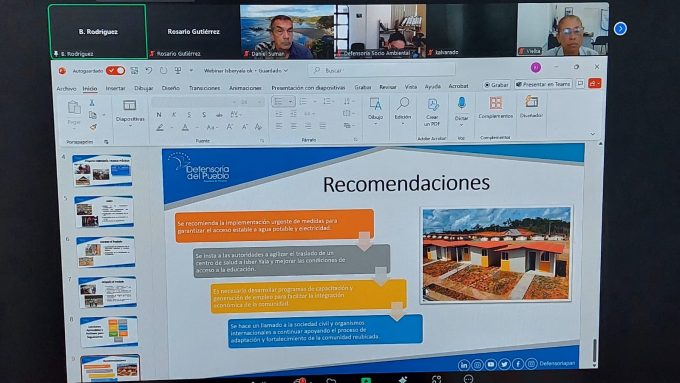Select slide 7 thumbnail

107,292
